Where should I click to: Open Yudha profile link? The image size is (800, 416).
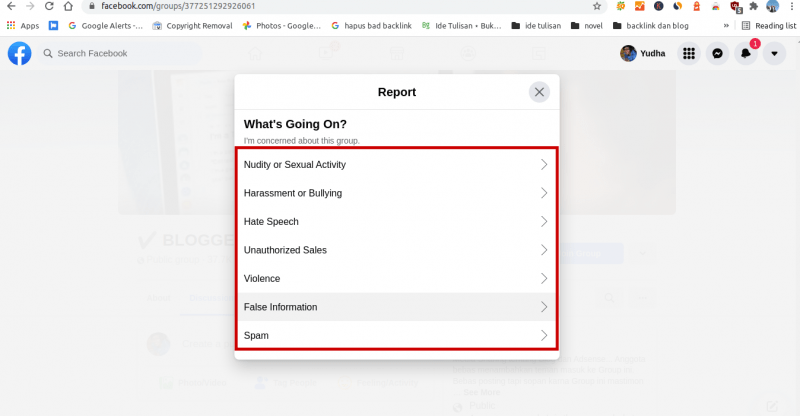643,54
